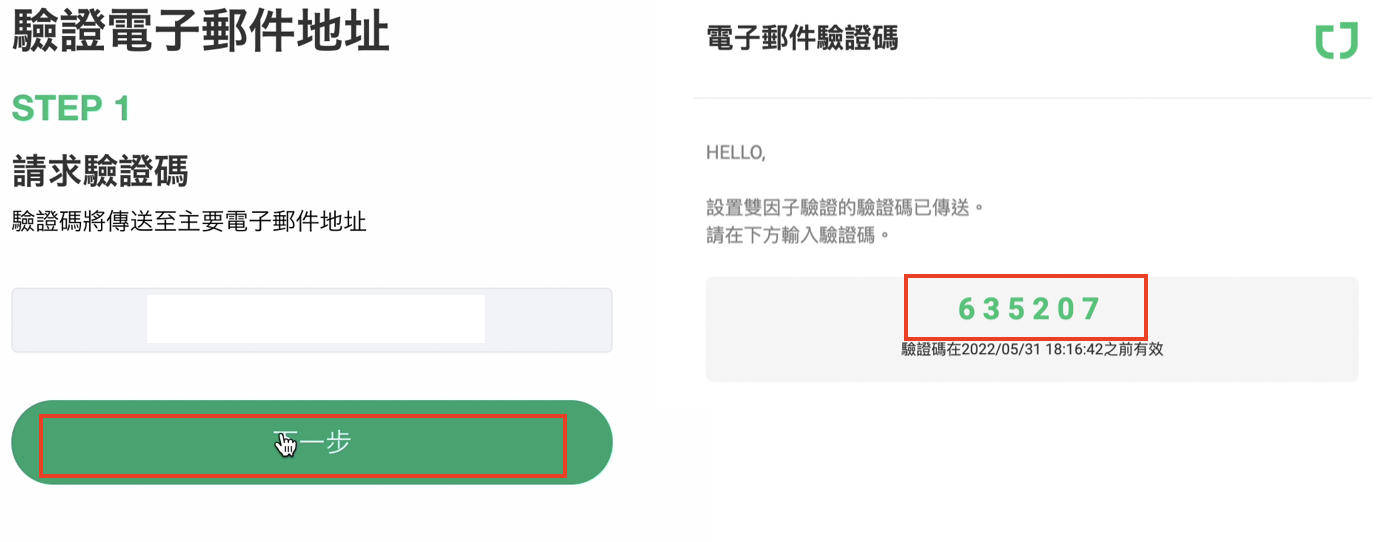Viewport: 1390px width, 542px height.
Task: Click the first digit 6 of the code
Action: [966, 310]
